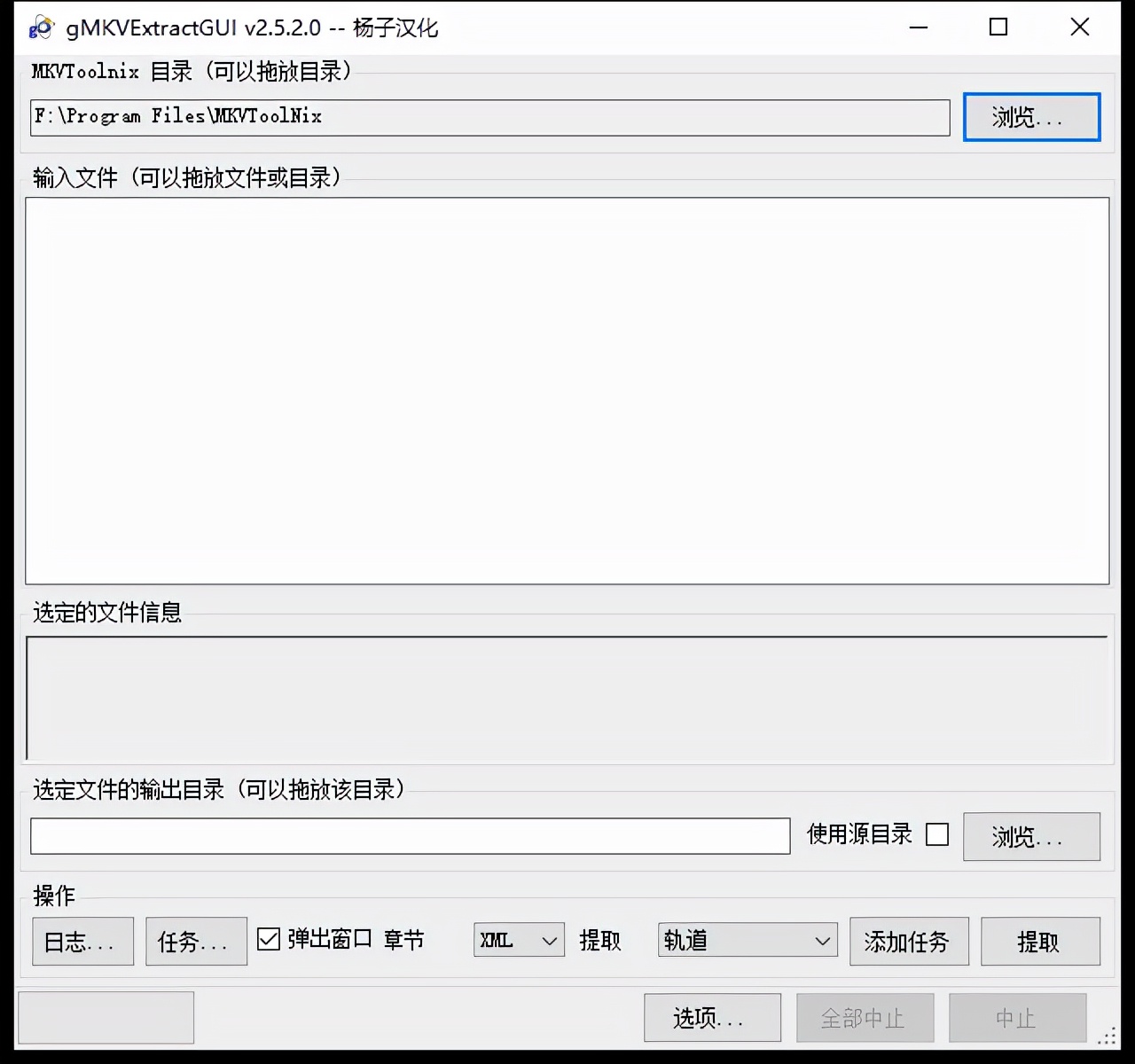The width and height of the screenshot is (1135, 1064).
Task: Click the 章节 label text
Action: click(x=404, y=940)
